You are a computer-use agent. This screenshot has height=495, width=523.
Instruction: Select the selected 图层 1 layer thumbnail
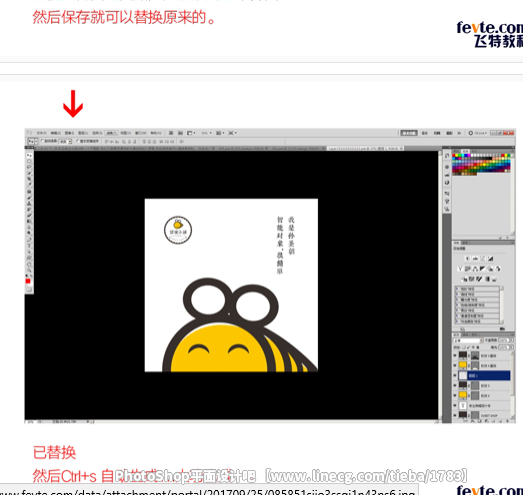coord(463,376)
